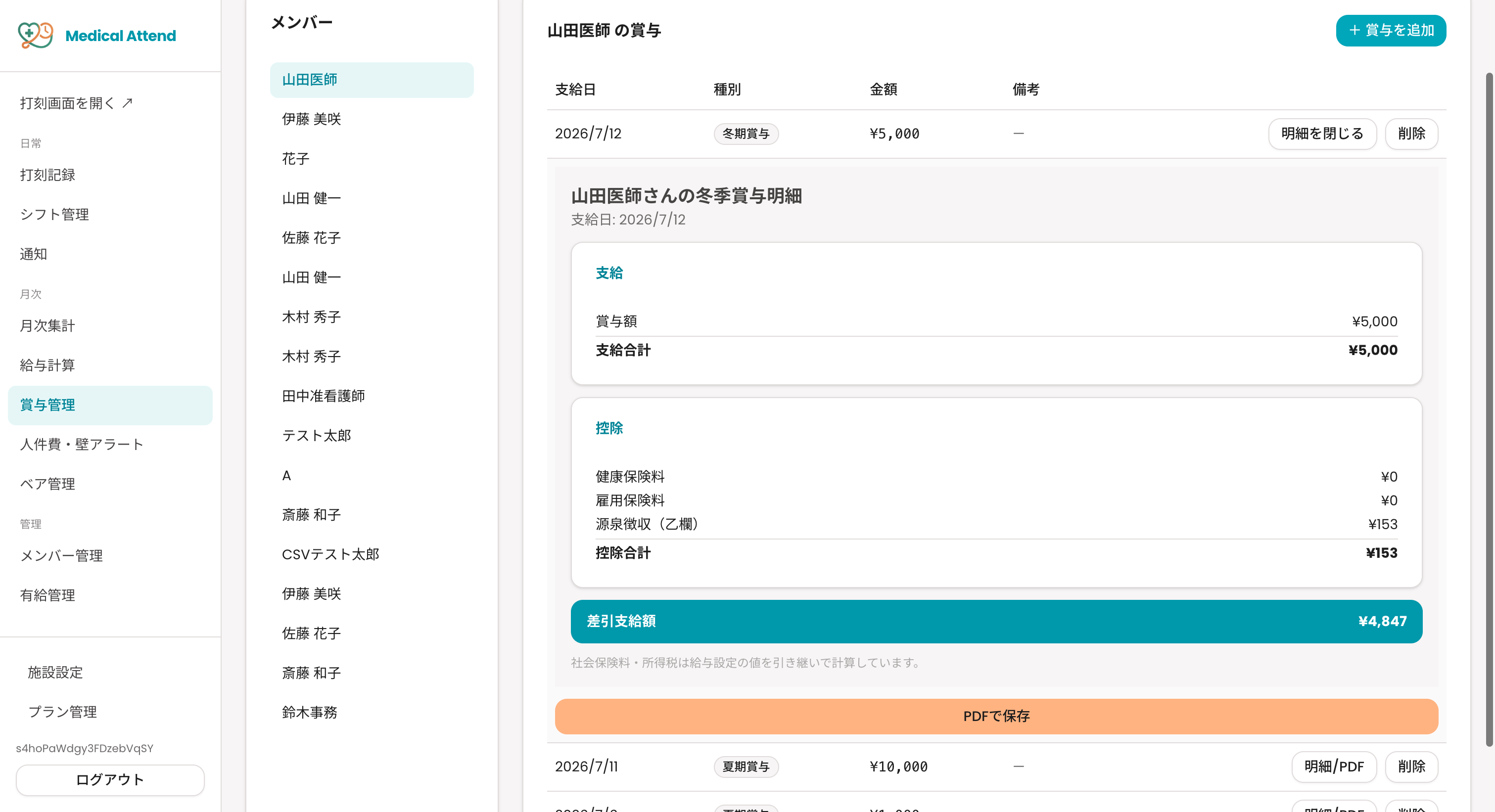This screenshot has height=812, width=1495.
Task: Click the PDFで保存 button
Action: tap(996, 716)
